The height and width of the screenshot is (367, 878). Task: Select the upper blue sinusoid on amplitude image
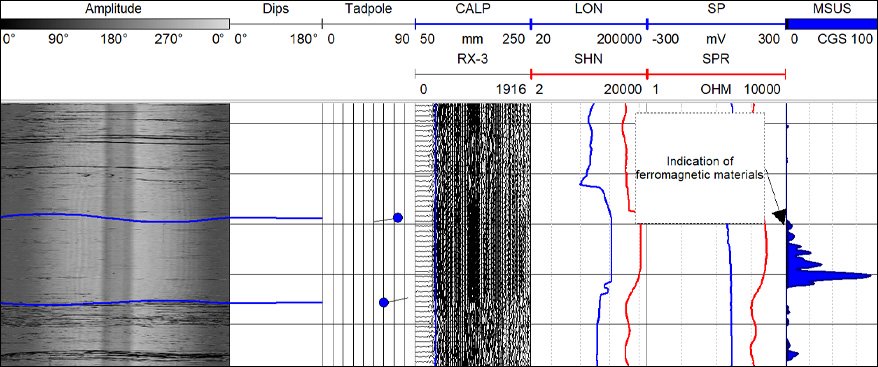click(x=115, y=217)
